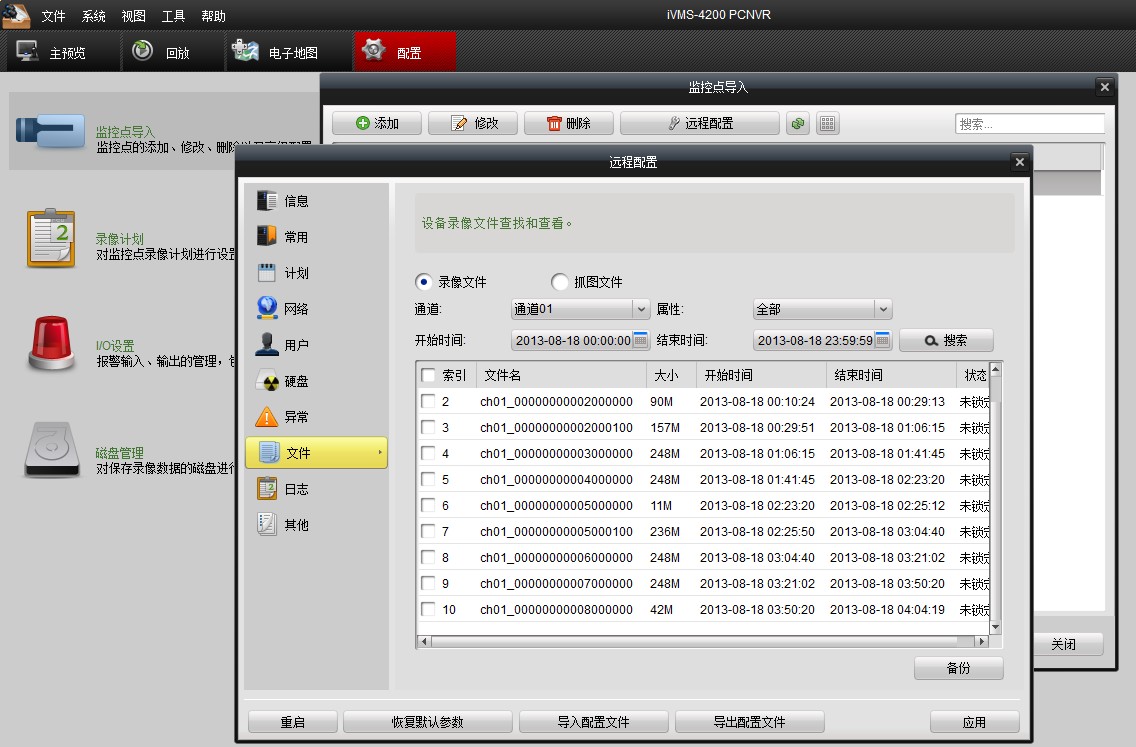Expand the 文件 sidebar item arrow
Viewport: 1136px width, 747px height.
380,453
